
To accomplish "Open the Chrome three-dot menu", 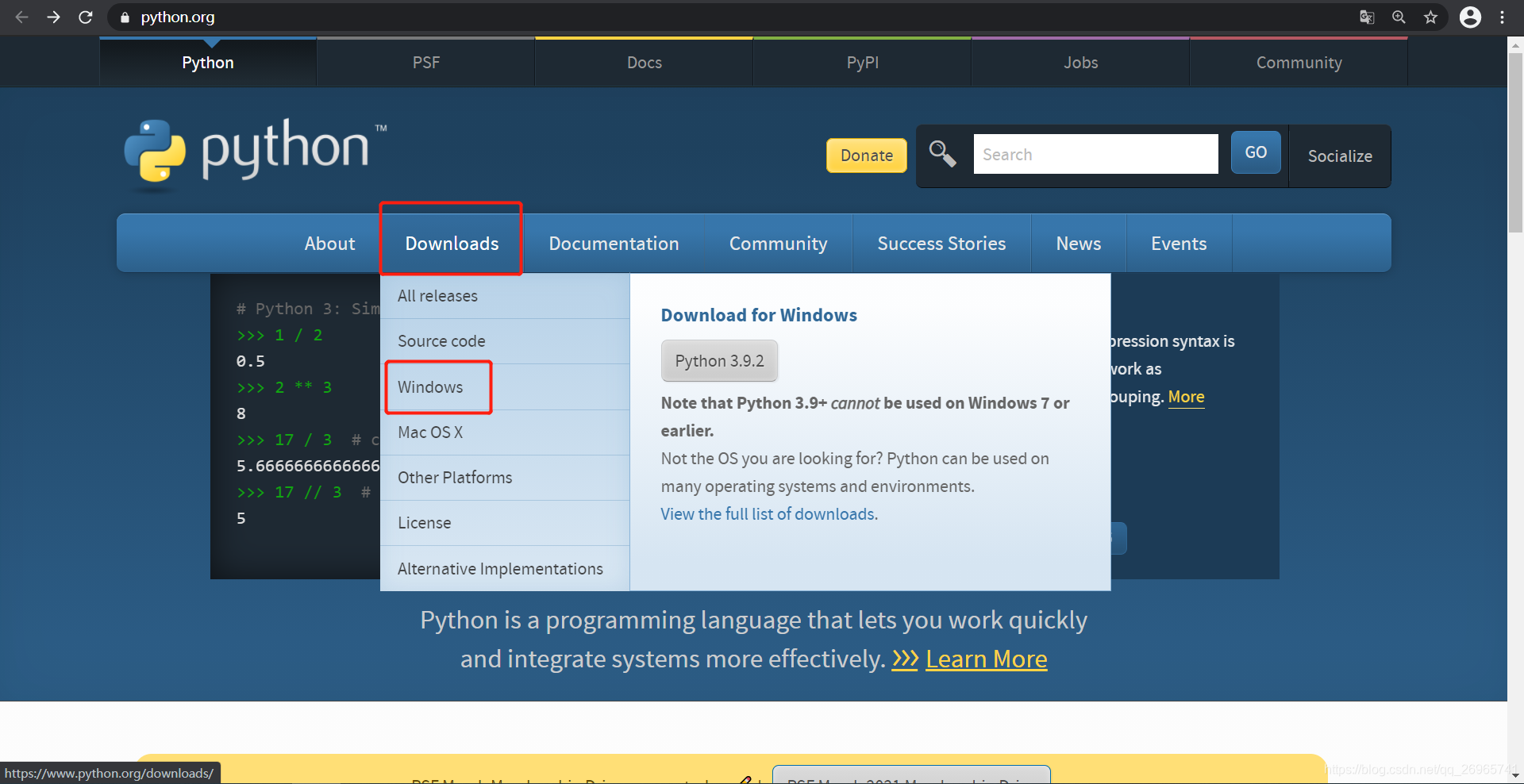I will tap(1502, 17).
